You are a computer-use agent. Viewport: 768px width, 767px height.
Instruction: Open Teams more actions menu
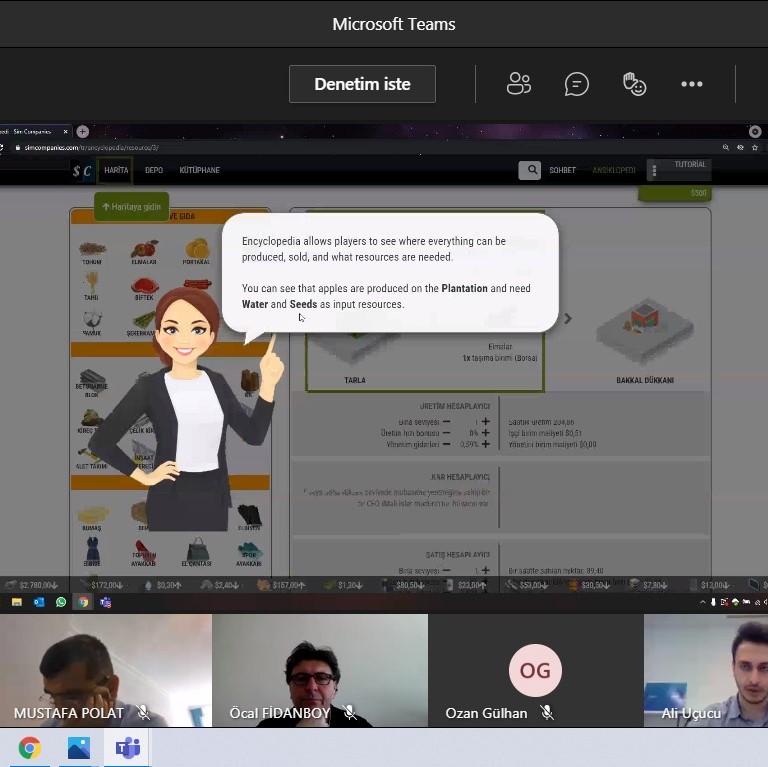point(692,84)
